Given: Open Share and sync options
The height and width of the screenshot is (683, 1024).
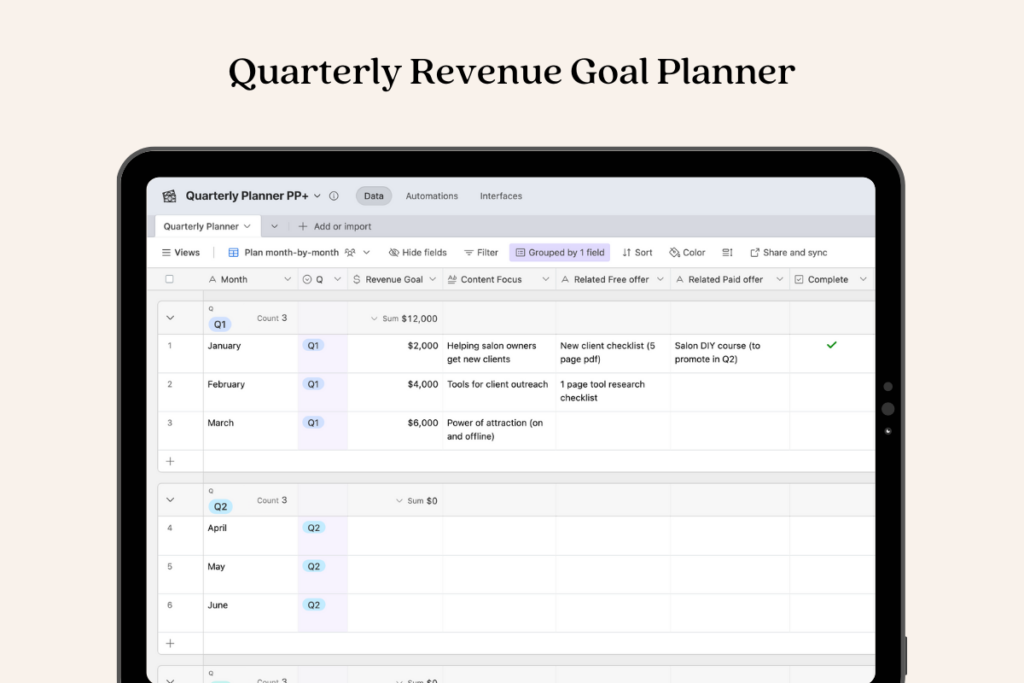Looking at the screenshot, I should [788, 253].
